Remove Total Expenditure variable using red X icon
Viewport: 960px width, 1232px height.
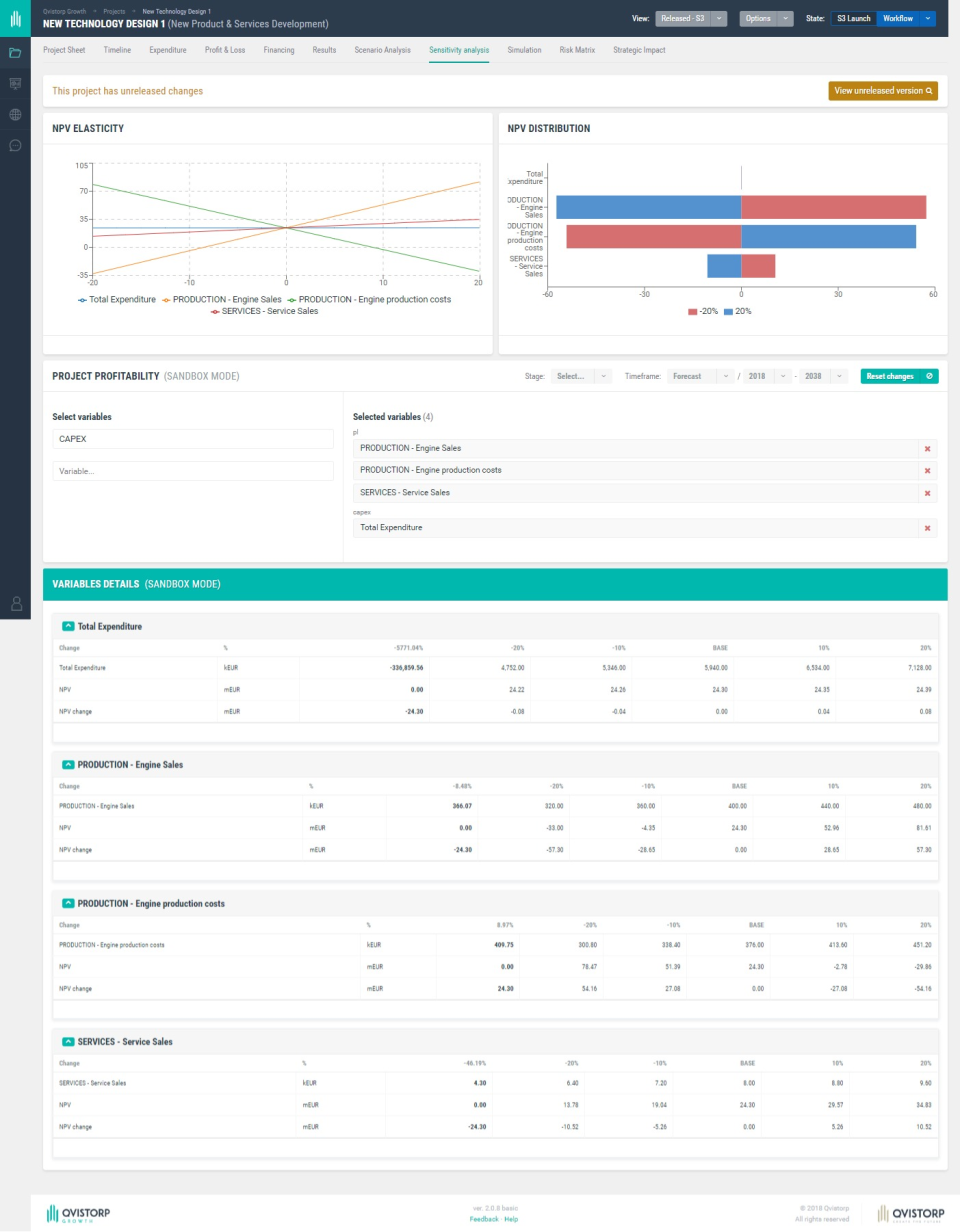point(928,527)
